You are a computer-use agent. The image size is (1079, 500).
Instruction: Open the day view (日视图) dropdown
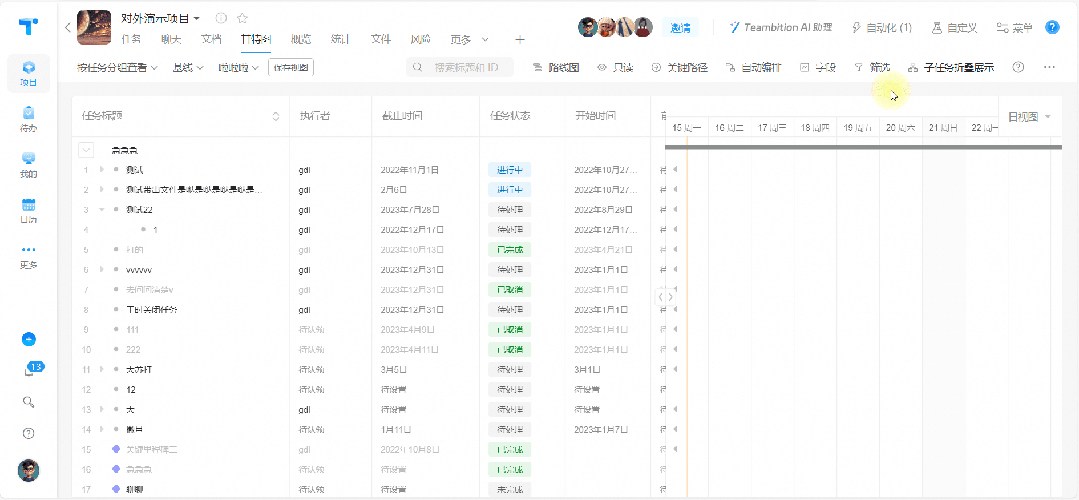tap(1029, 117)
